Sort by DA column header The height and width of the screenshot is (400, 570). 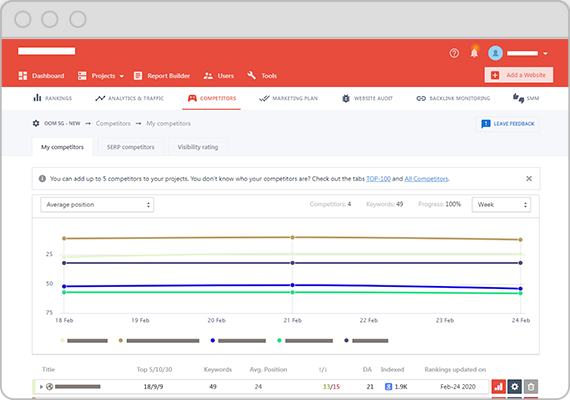tap(367, 369)
